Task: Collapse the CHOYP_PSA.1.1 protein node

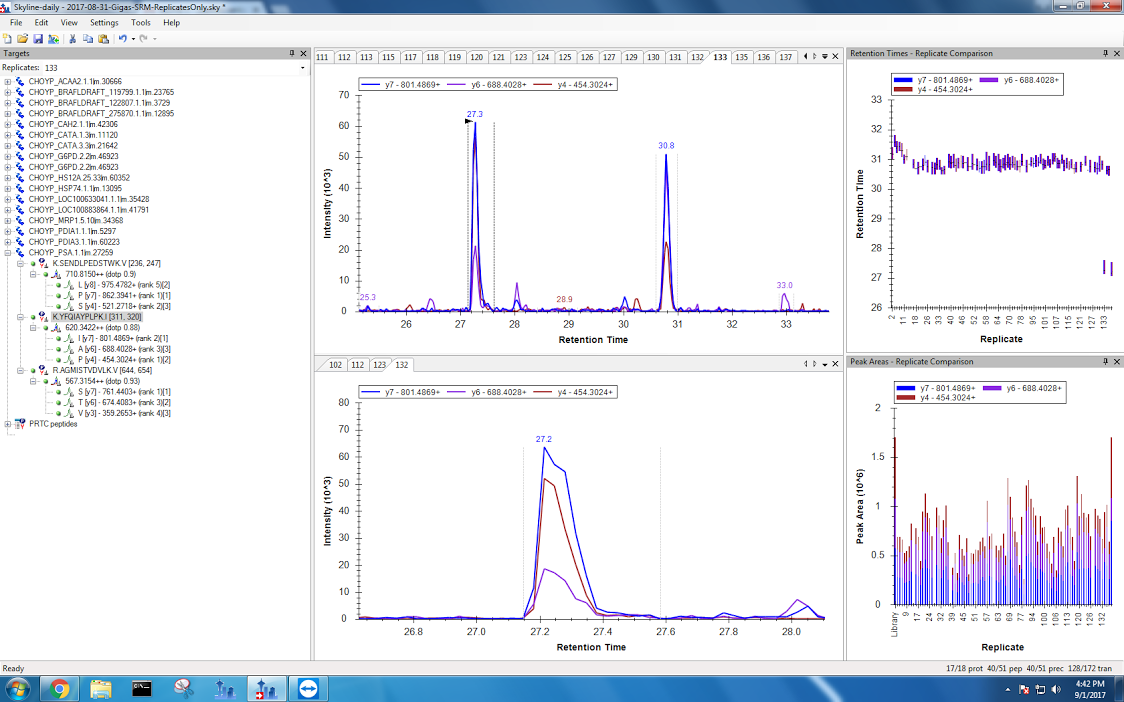Action: [9, 253]
